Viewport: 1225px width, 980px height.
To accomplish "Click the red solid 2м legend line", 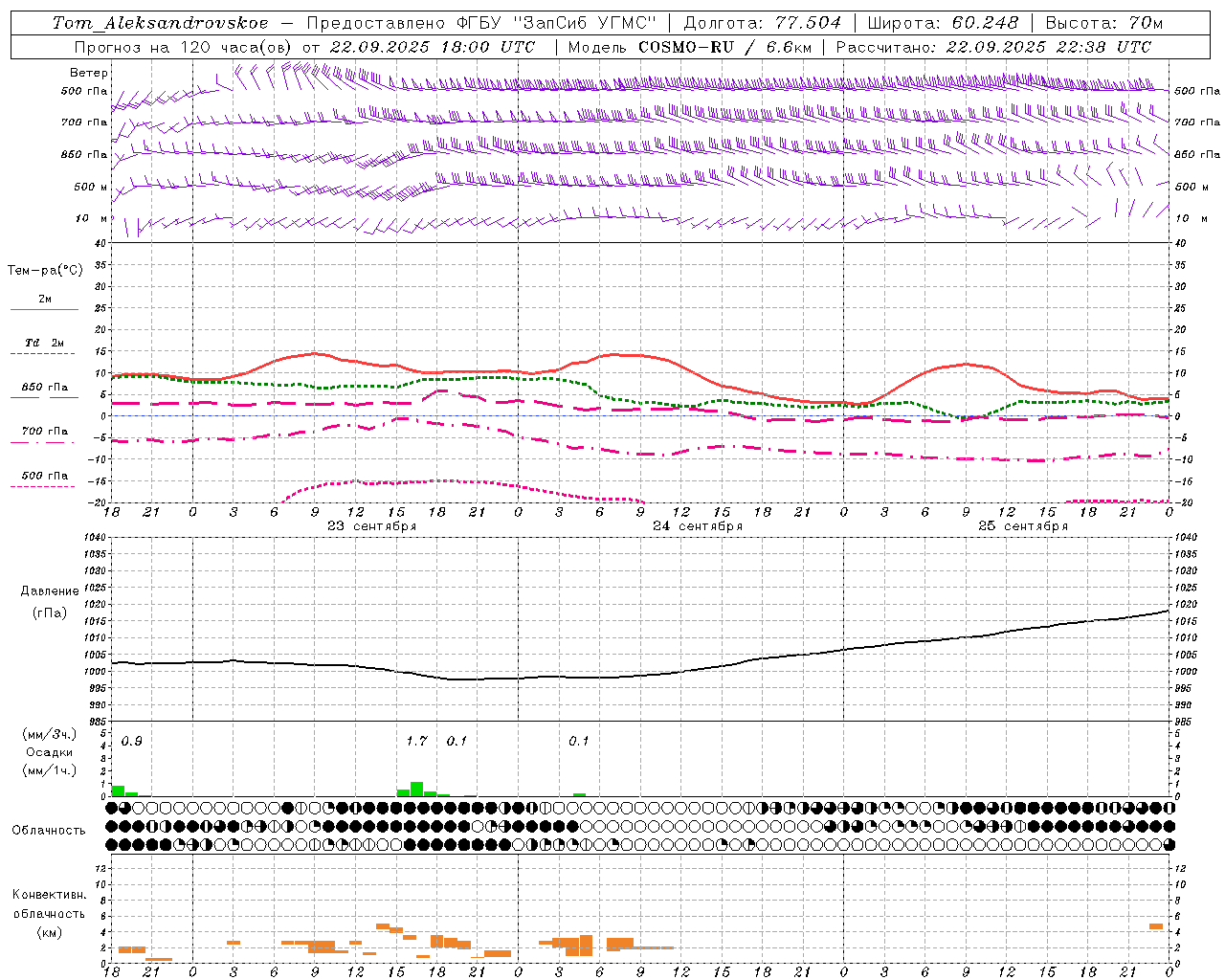I will coord(44,310).
